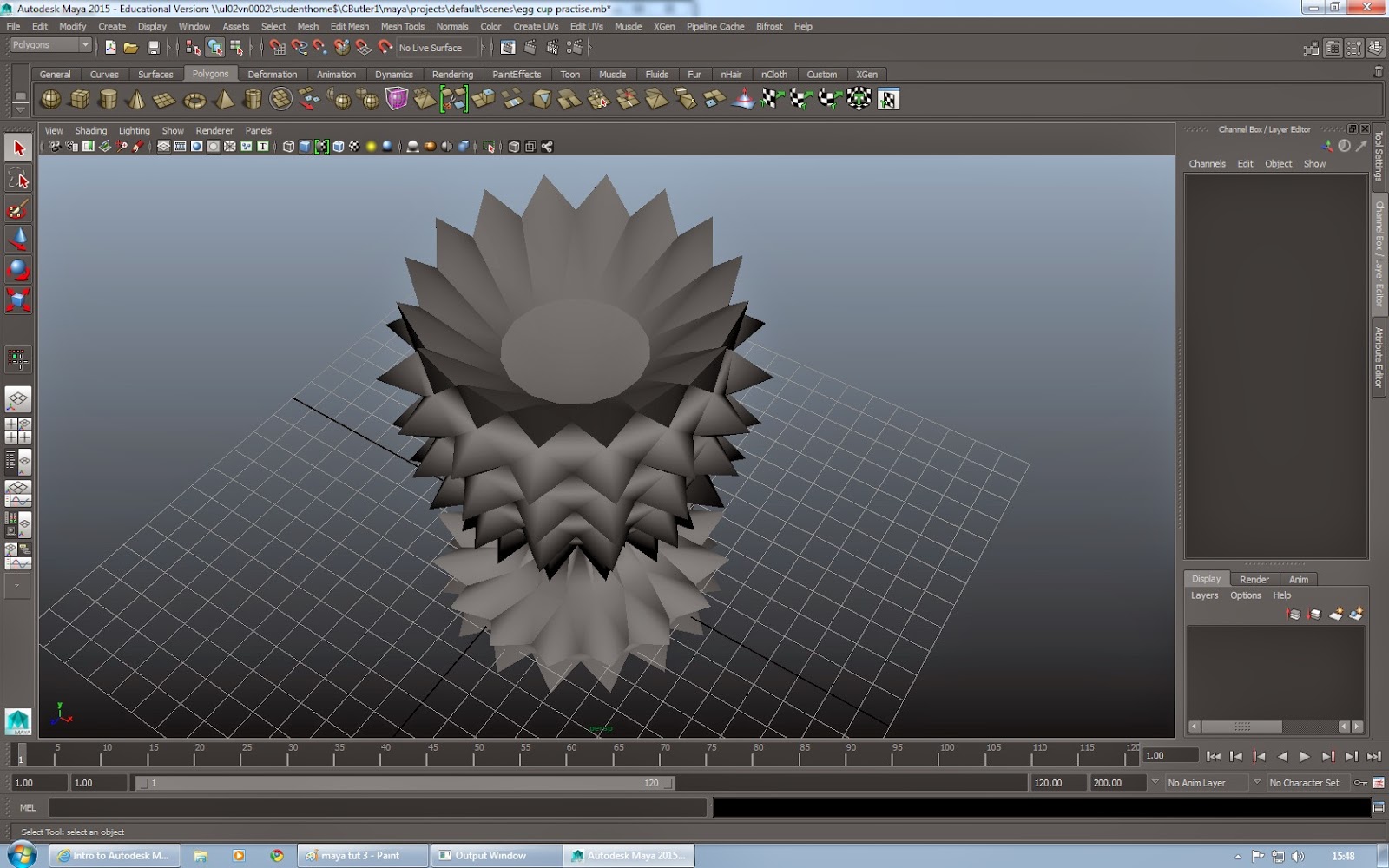Select the Lasso selection tool
This screenshot has height=868, width=1389.
click(18, 180)
